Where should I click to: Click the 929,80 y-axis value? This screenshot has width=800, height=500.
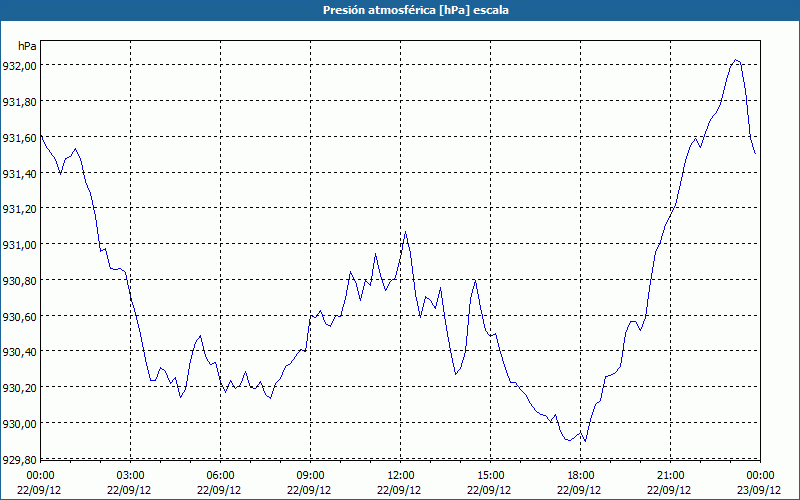coord(19,459)
